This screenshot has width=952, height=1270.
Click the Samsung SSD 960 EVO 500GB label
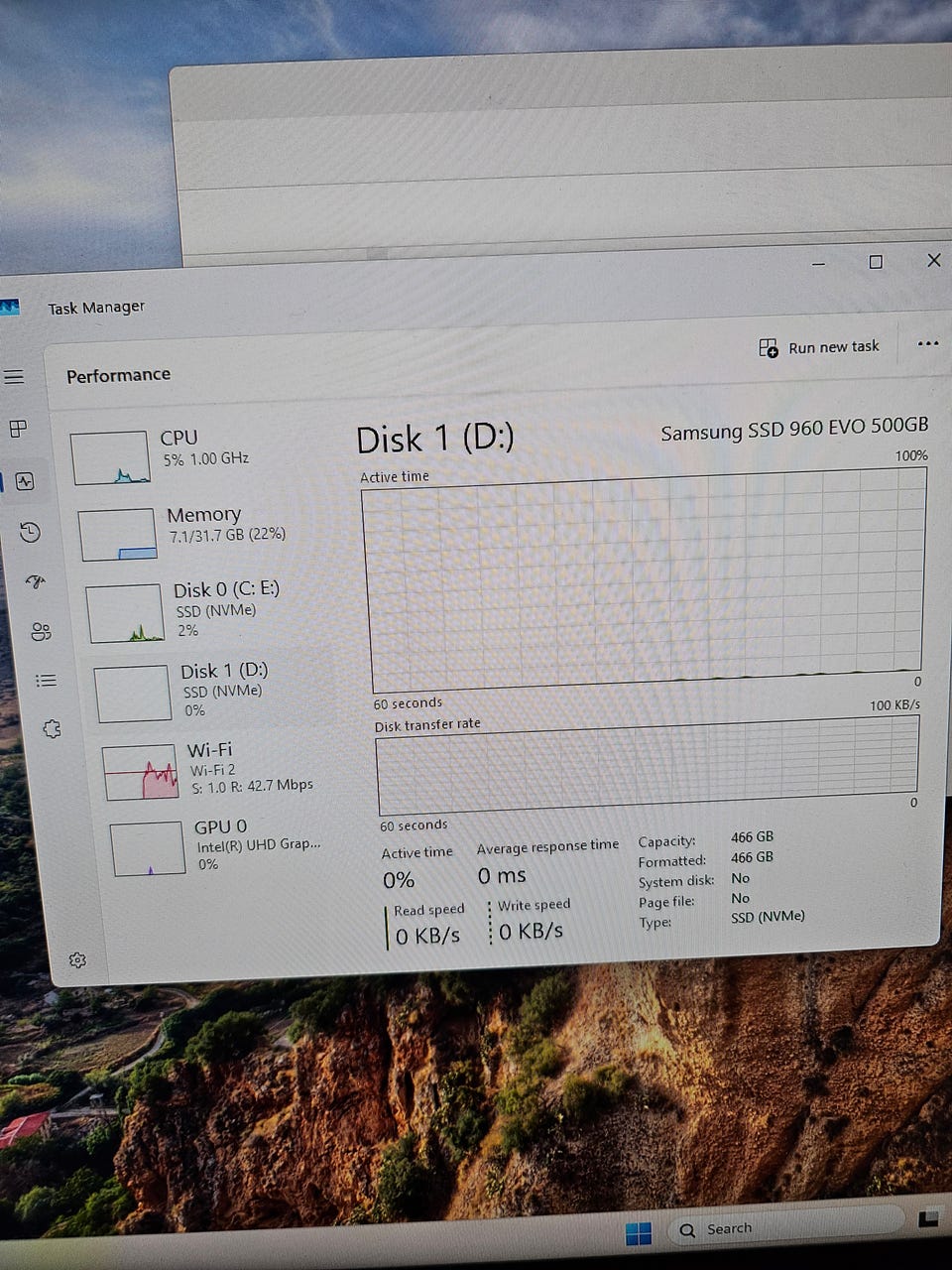tap(794, 428)
